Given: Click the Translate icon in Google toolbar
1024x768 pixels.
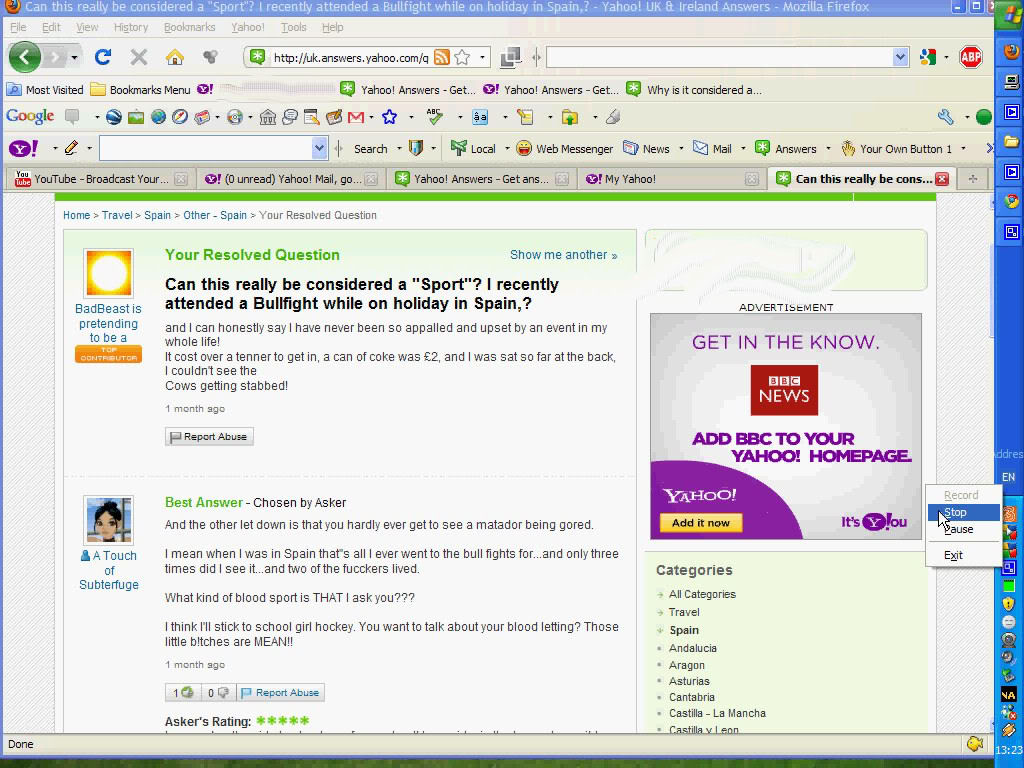Looking at the screenshot, I should click(480, 118).
